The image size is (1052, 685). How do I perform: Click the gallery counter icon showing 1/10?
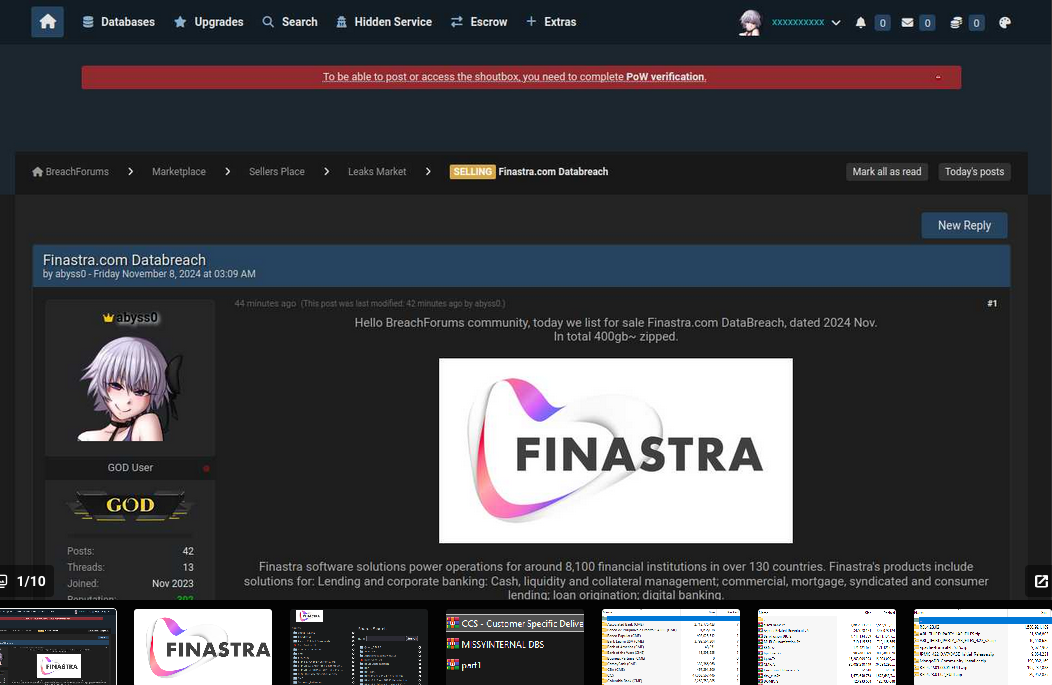click(x=3, y=581)
